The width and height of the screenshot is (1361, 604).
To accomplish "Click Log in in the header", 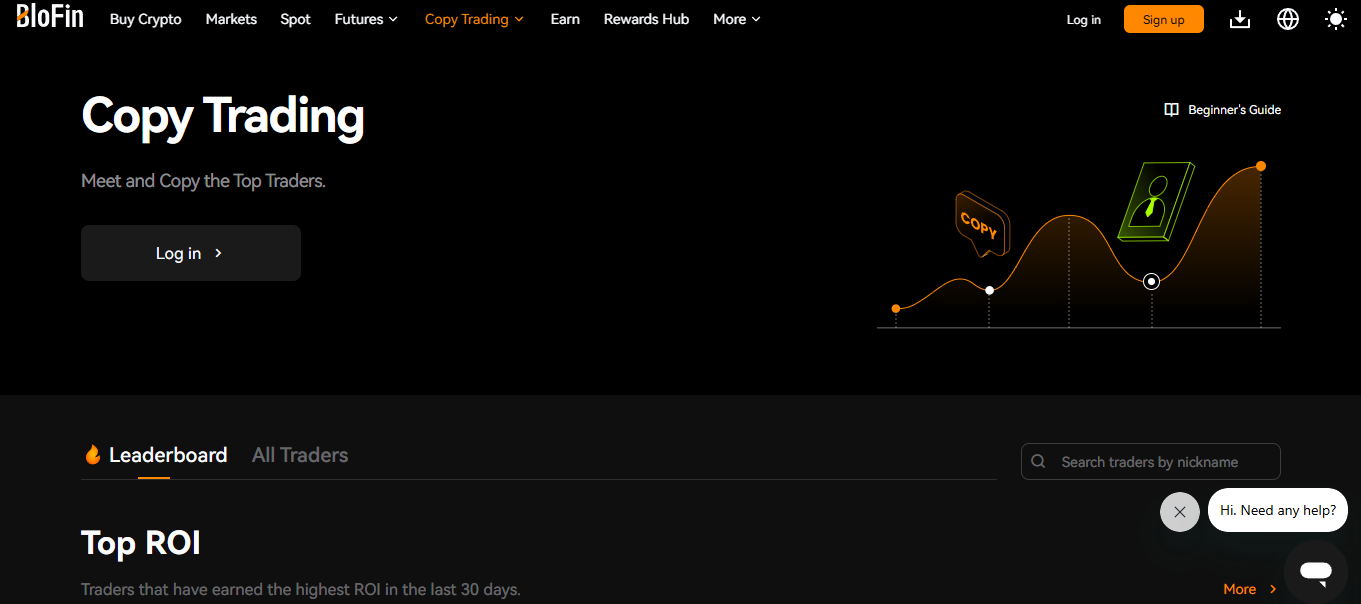I will point(1084,20).
